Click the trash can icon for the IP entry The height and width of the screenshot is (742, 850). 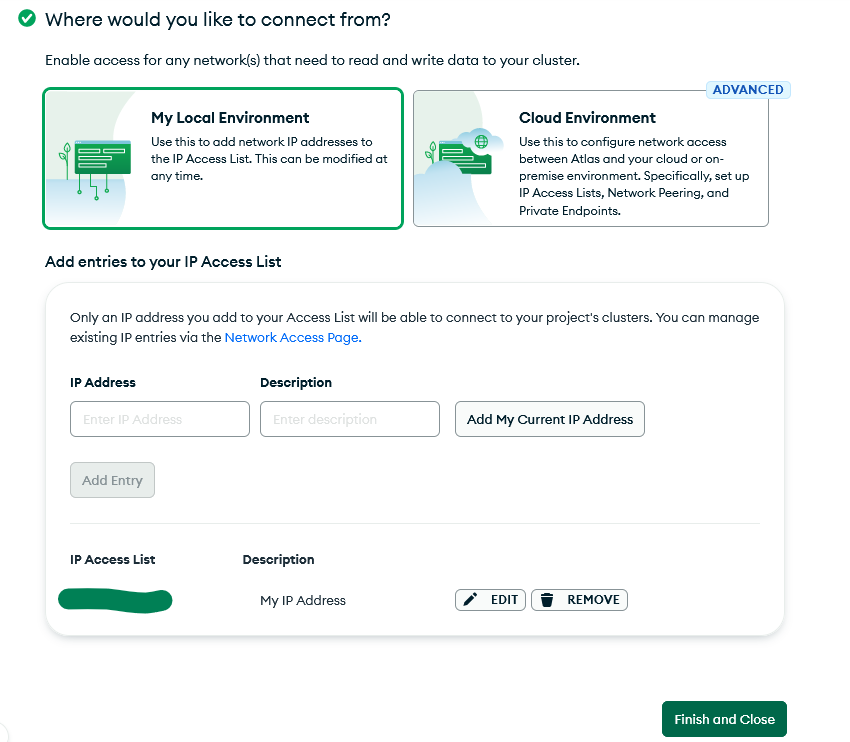point(547,600)
